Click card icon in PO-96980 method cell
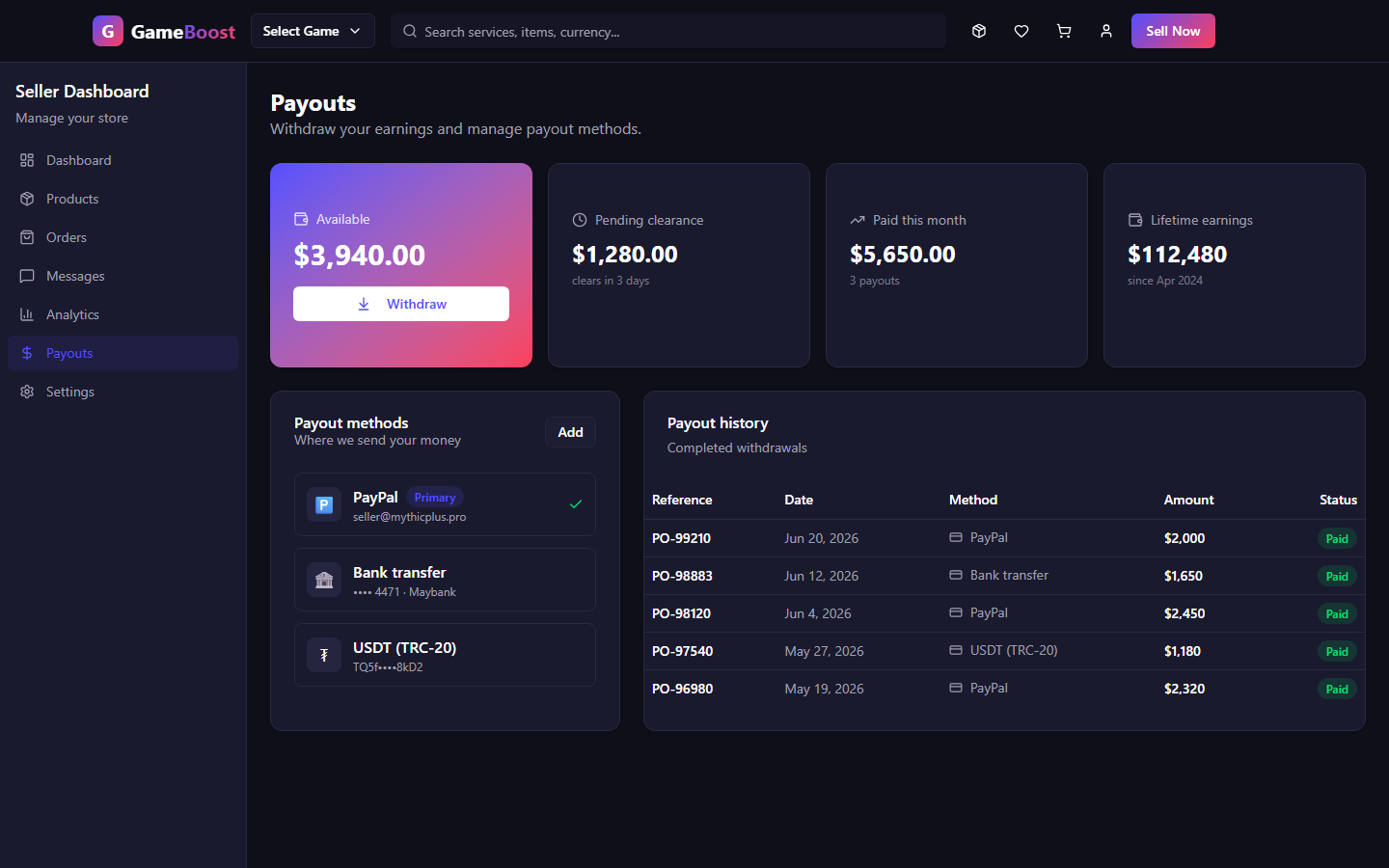The height and width of the screenshot is (868, 1389). tap(956, 688)
